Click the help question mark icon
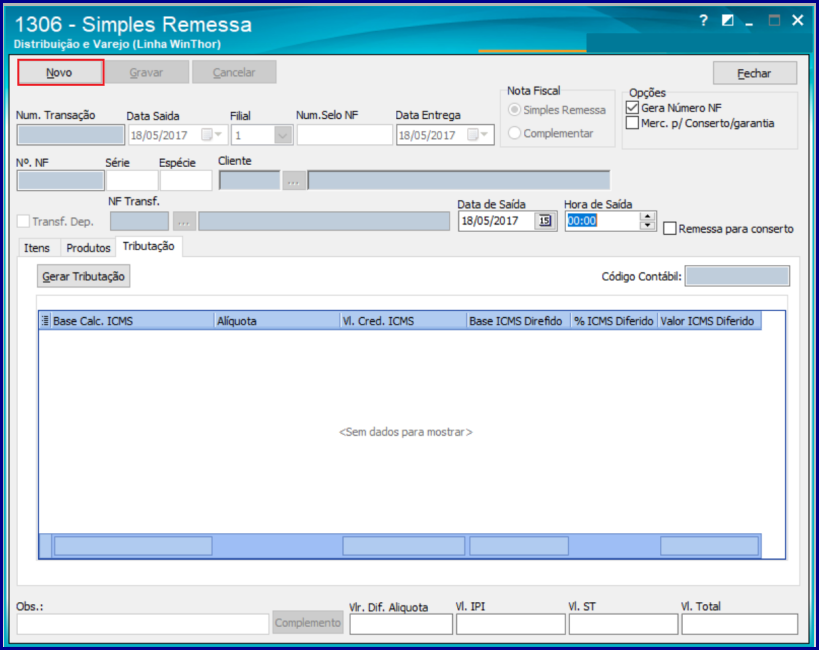This screenshot has width=819, height=650. 703,21
